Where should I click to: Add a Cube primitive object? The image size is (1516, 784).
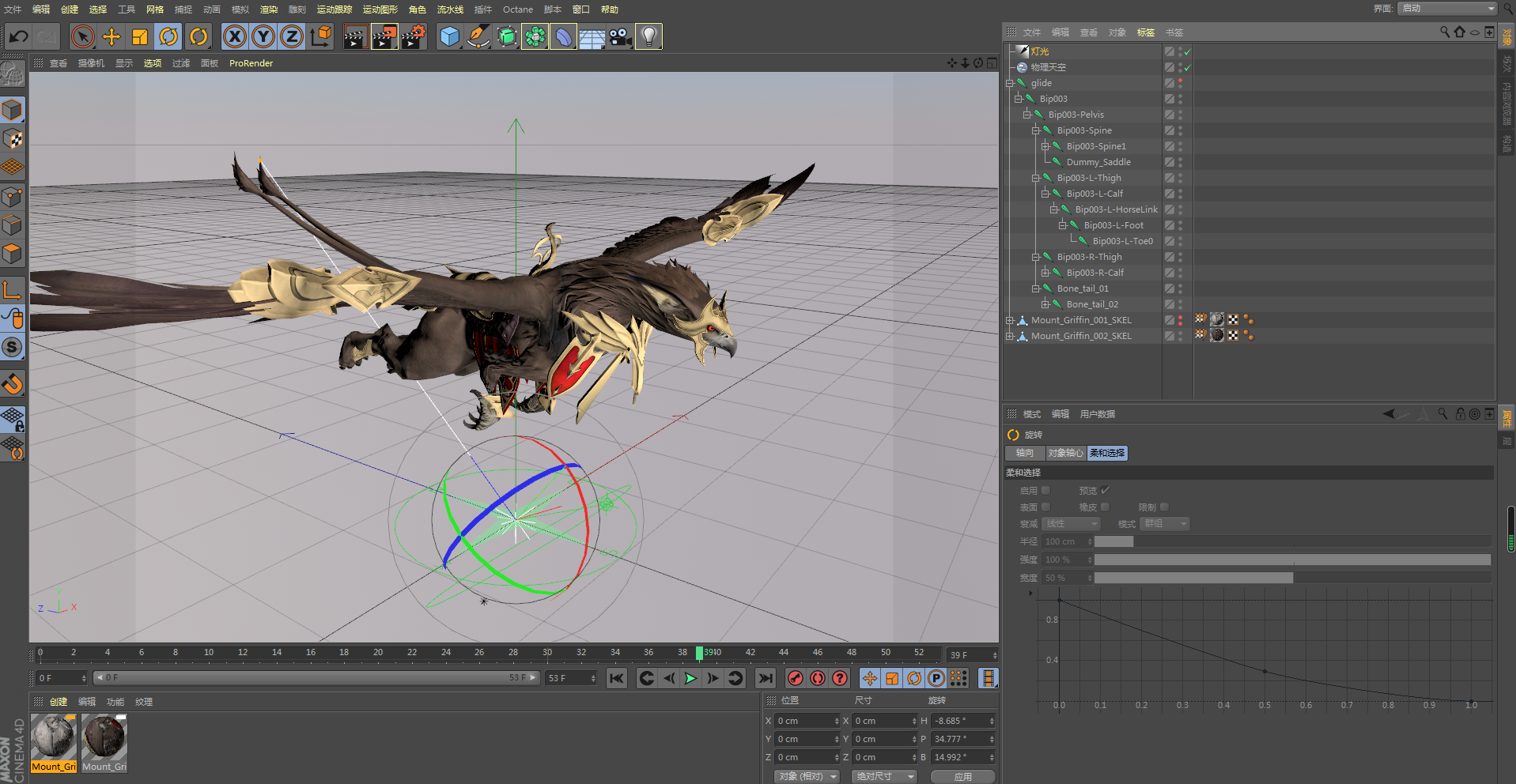click(449, 36)
